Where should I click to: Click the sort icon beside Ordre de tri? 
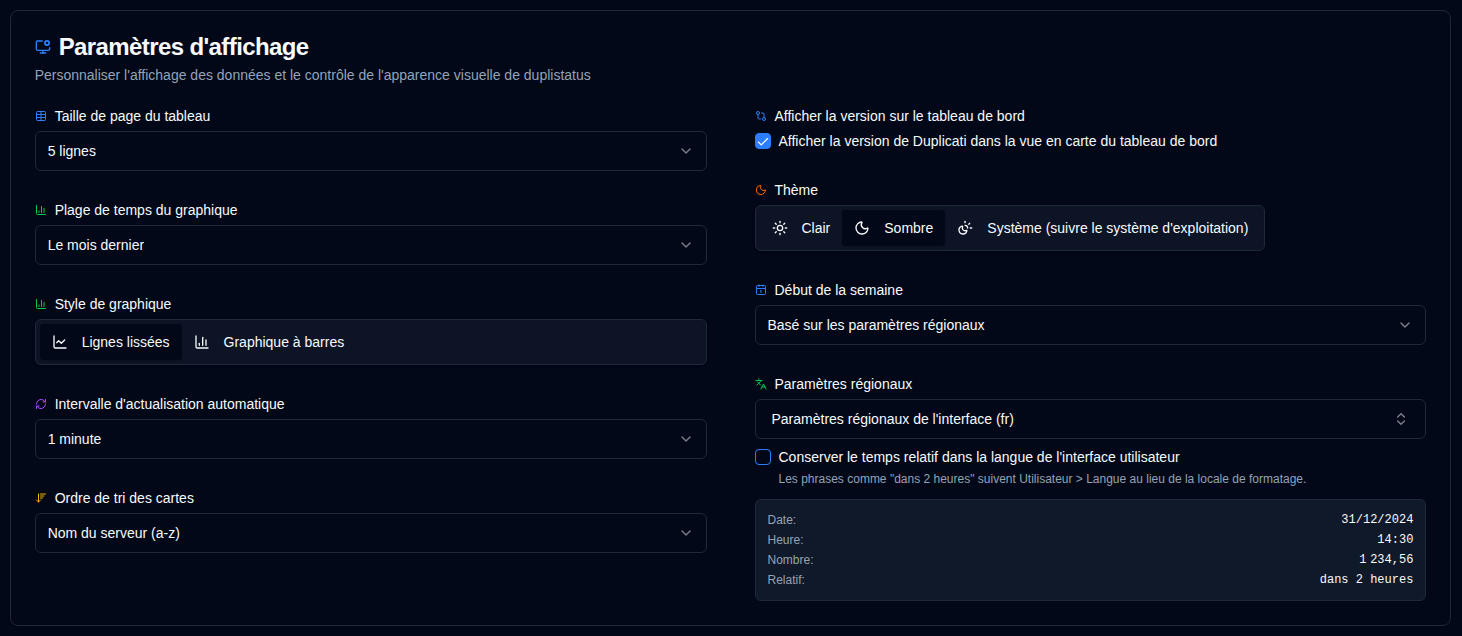coord(41,498)
